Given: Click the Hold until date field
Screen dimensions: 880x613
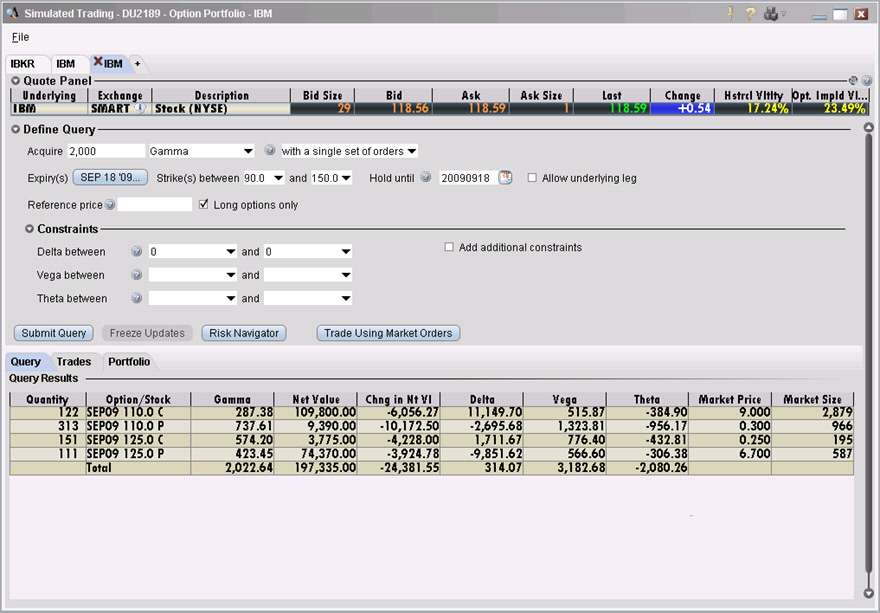Looking at the screenshot, I should (468, 178).
